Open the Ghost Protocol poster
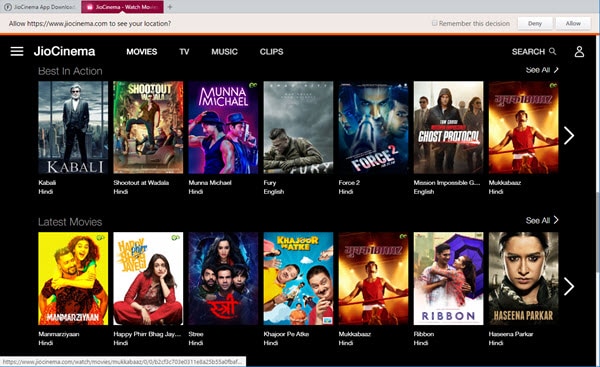This screenshot has height=367, width=600. [448, 127]
